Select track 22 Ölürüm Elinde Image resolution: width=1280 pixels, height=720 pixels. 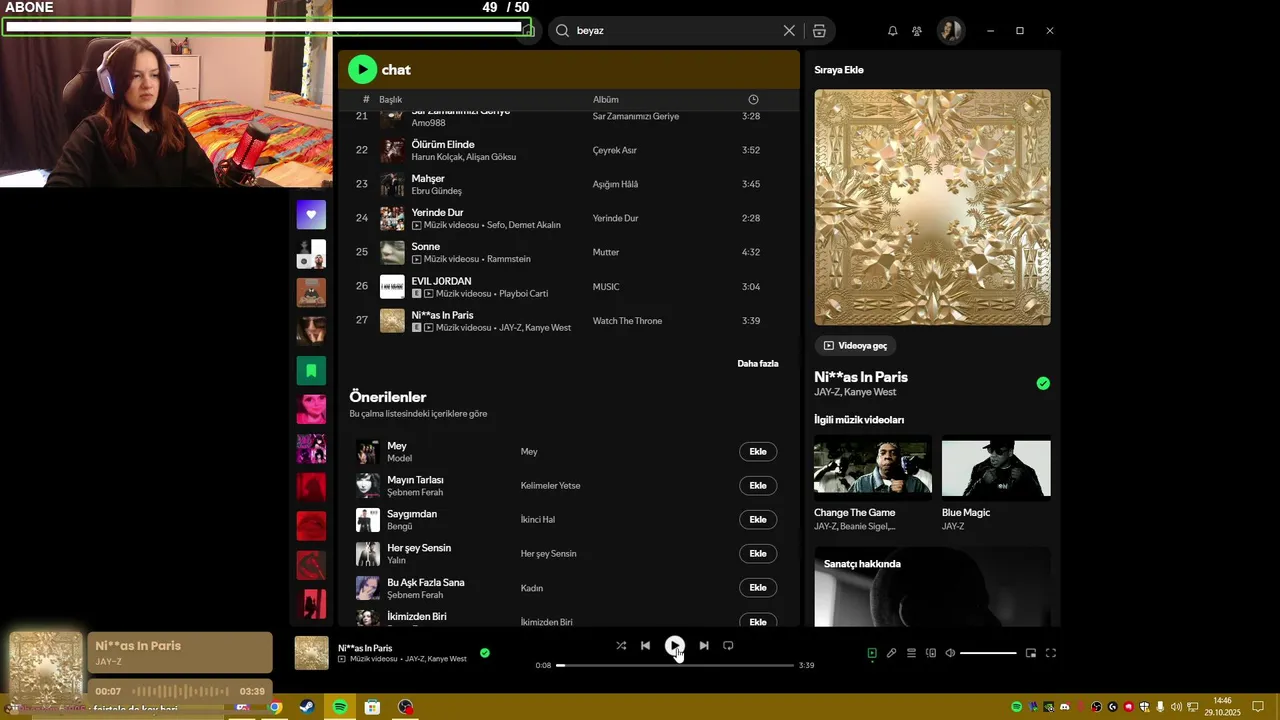[569, 150]
